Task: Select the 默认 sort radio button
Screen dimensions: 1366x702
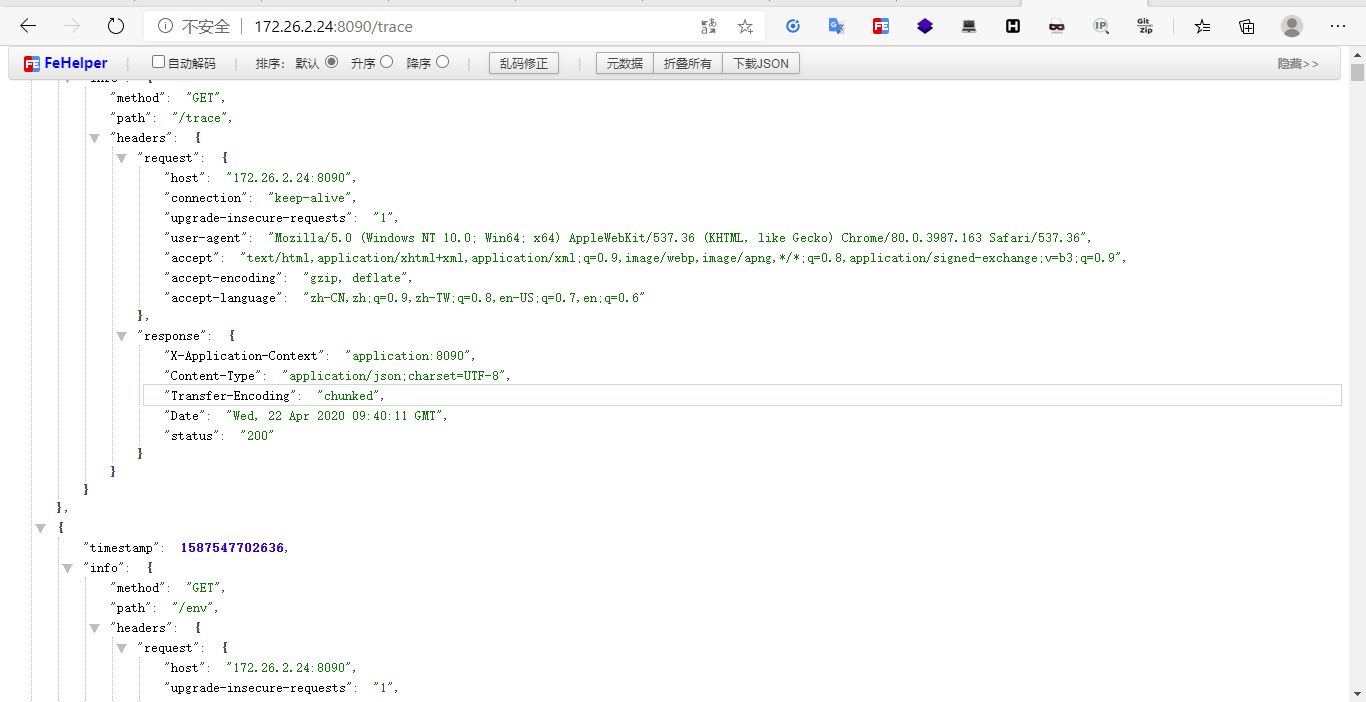Action: (x=332, y=62)
